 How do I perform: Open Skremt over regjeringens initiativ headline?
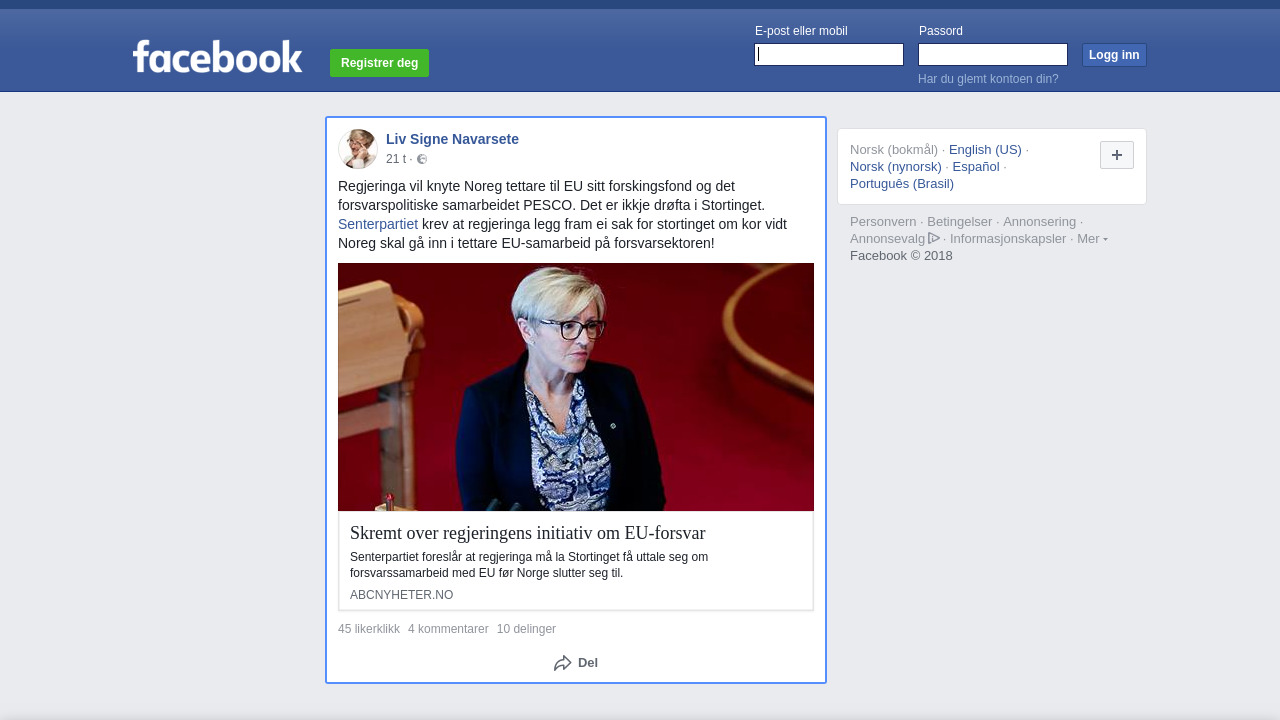tap(528, 533)
